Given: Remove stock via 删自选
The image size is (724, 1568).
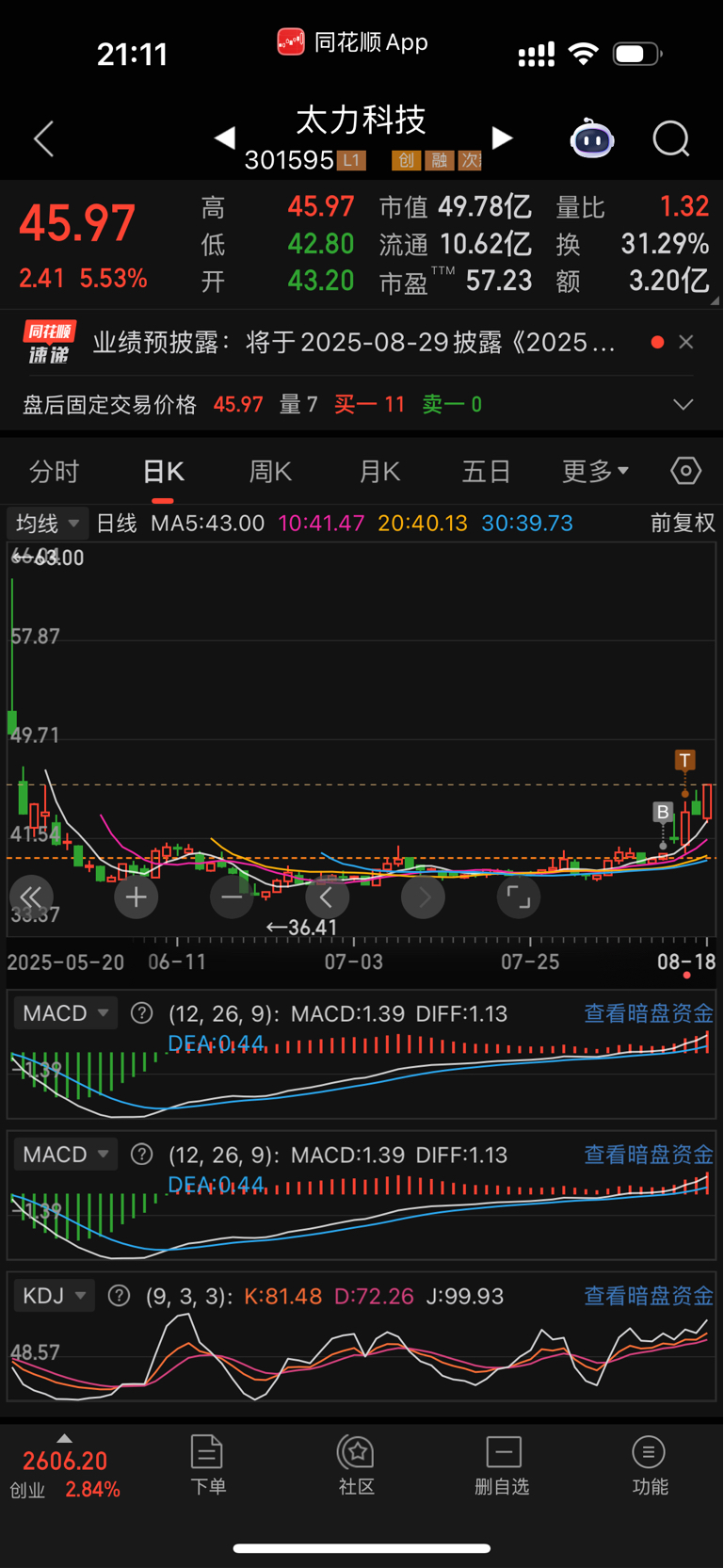Looking at the screenshot, I should [503, 1465].
